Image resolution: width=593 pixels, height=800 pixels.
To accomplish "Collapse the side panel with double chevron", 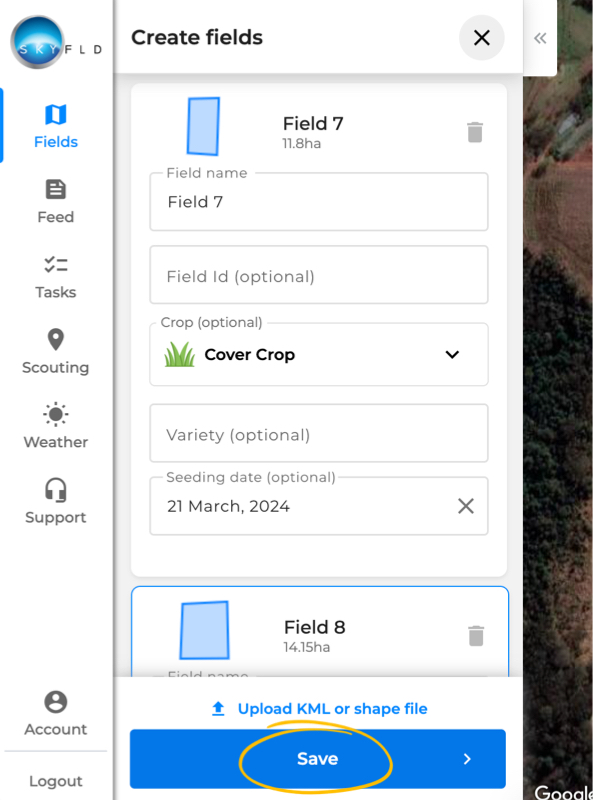I will click(x=540, y=38).
